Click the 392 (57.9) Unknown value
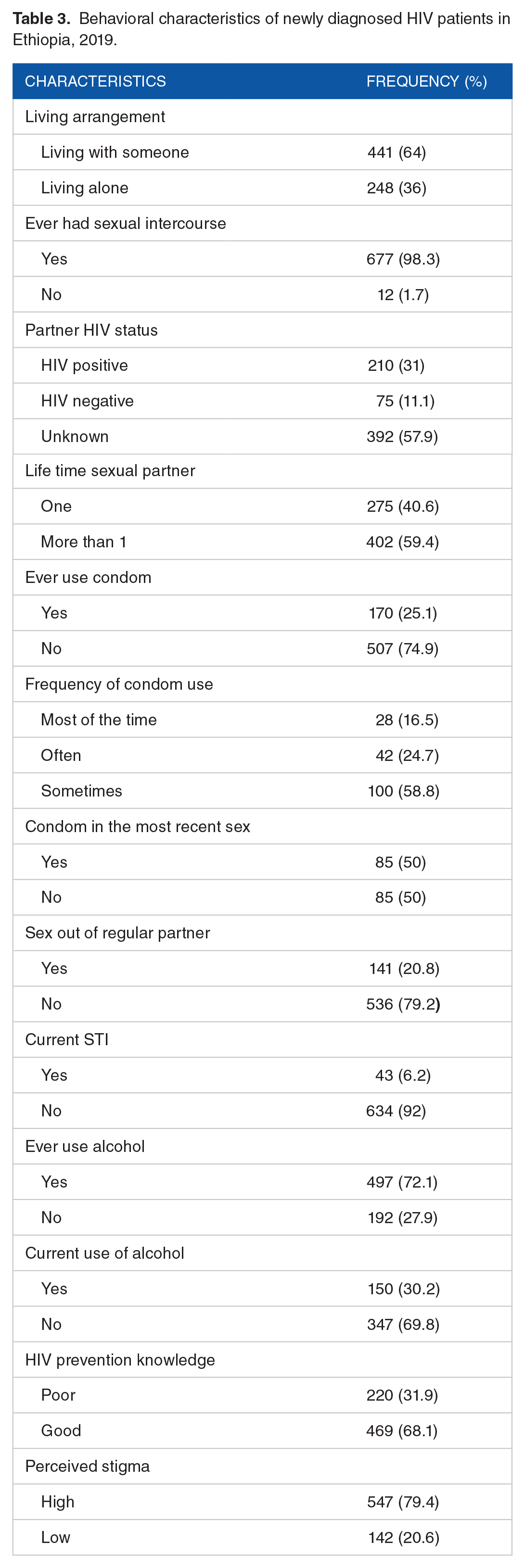 (x=402, y=436)
